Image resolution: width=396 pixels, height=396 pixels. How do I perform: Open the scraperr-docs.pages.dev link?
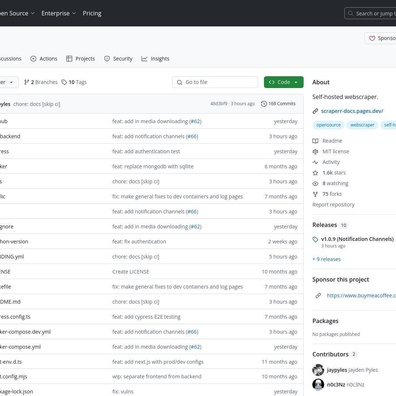(x=352, y=111)
